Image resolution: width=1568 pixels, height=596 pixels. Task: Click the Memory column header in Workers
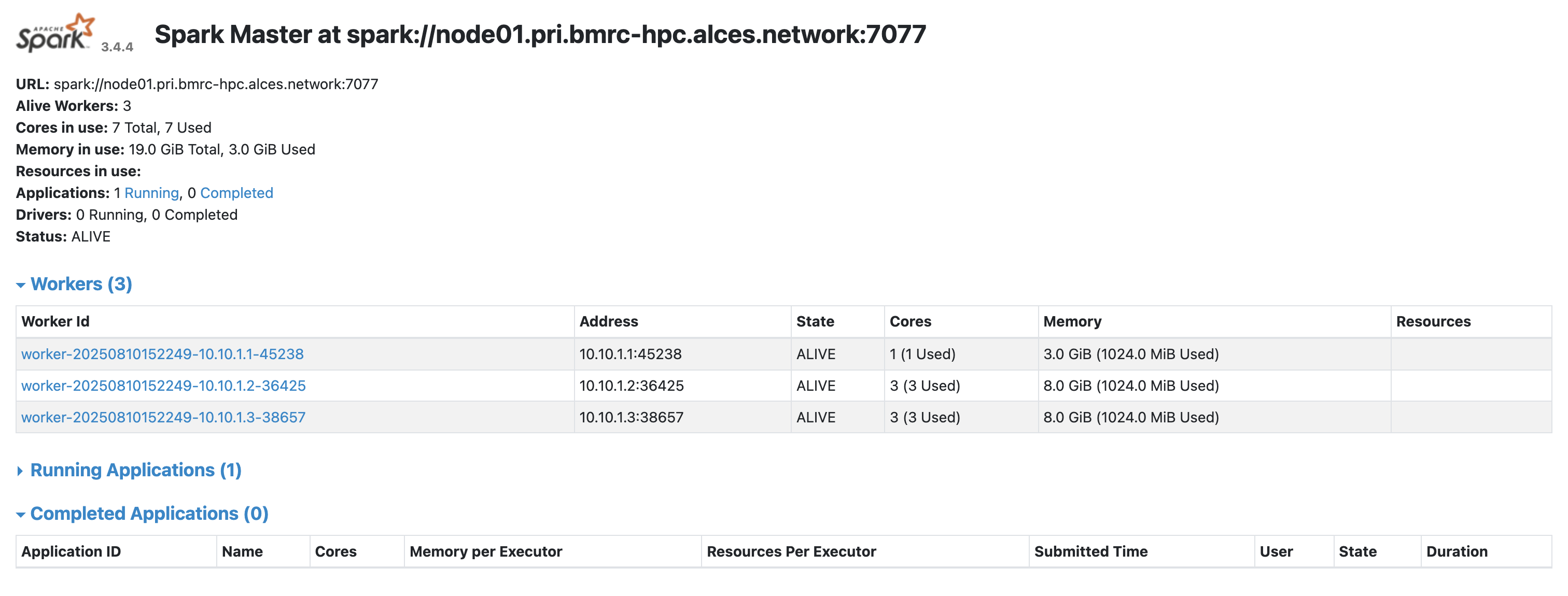point(1072,322)
